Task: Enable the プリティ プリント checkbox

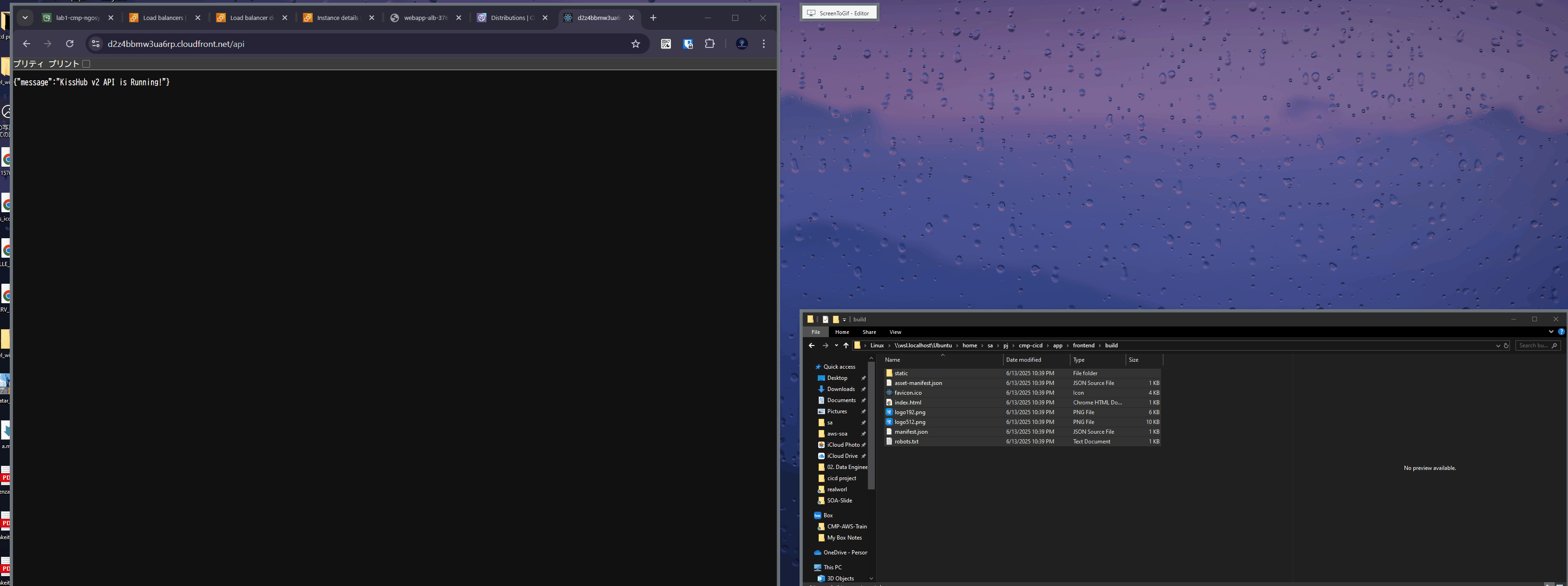Action: pyautogui.click(x=86, y=64)
